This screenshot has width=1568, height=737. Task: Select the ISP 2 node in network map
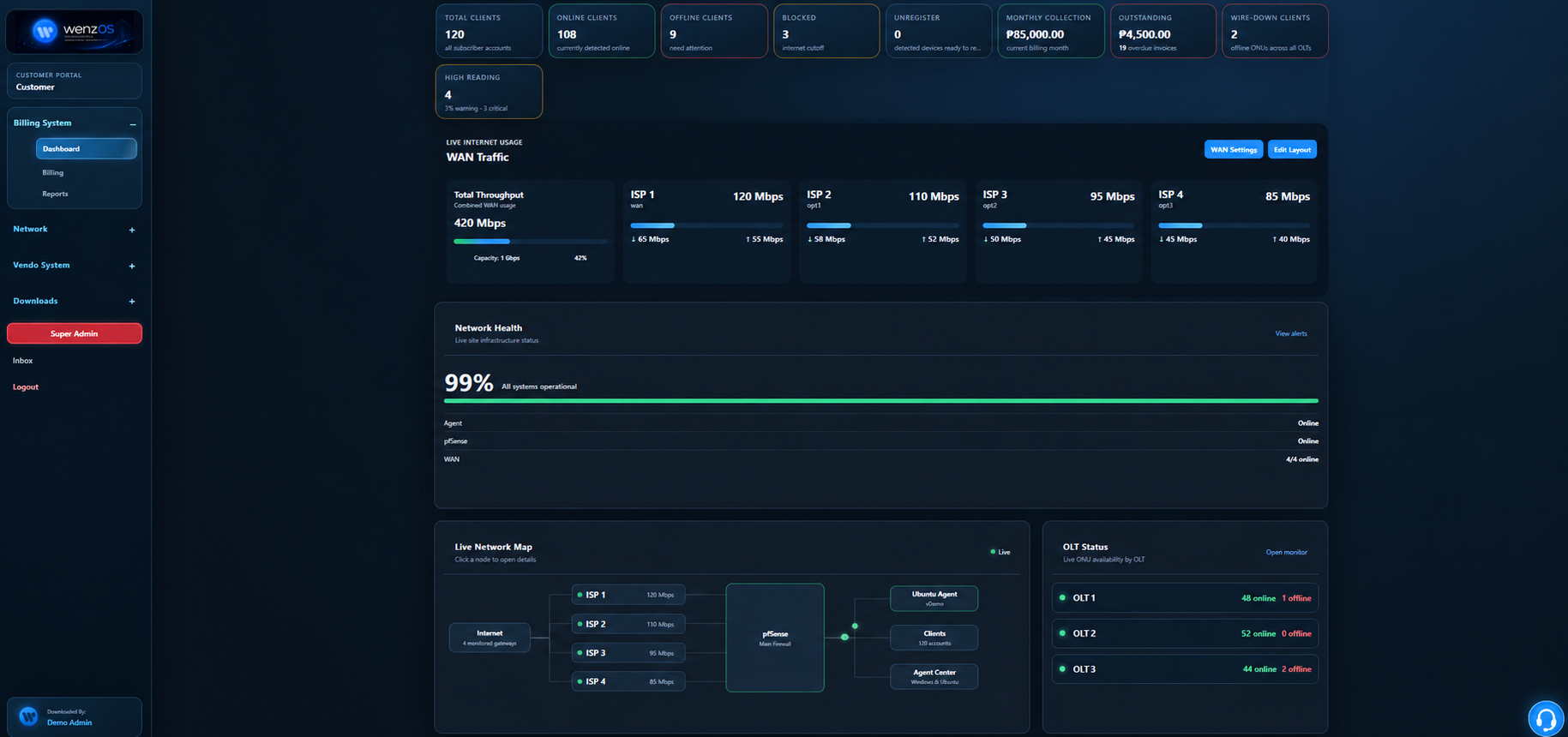[628, 624]
